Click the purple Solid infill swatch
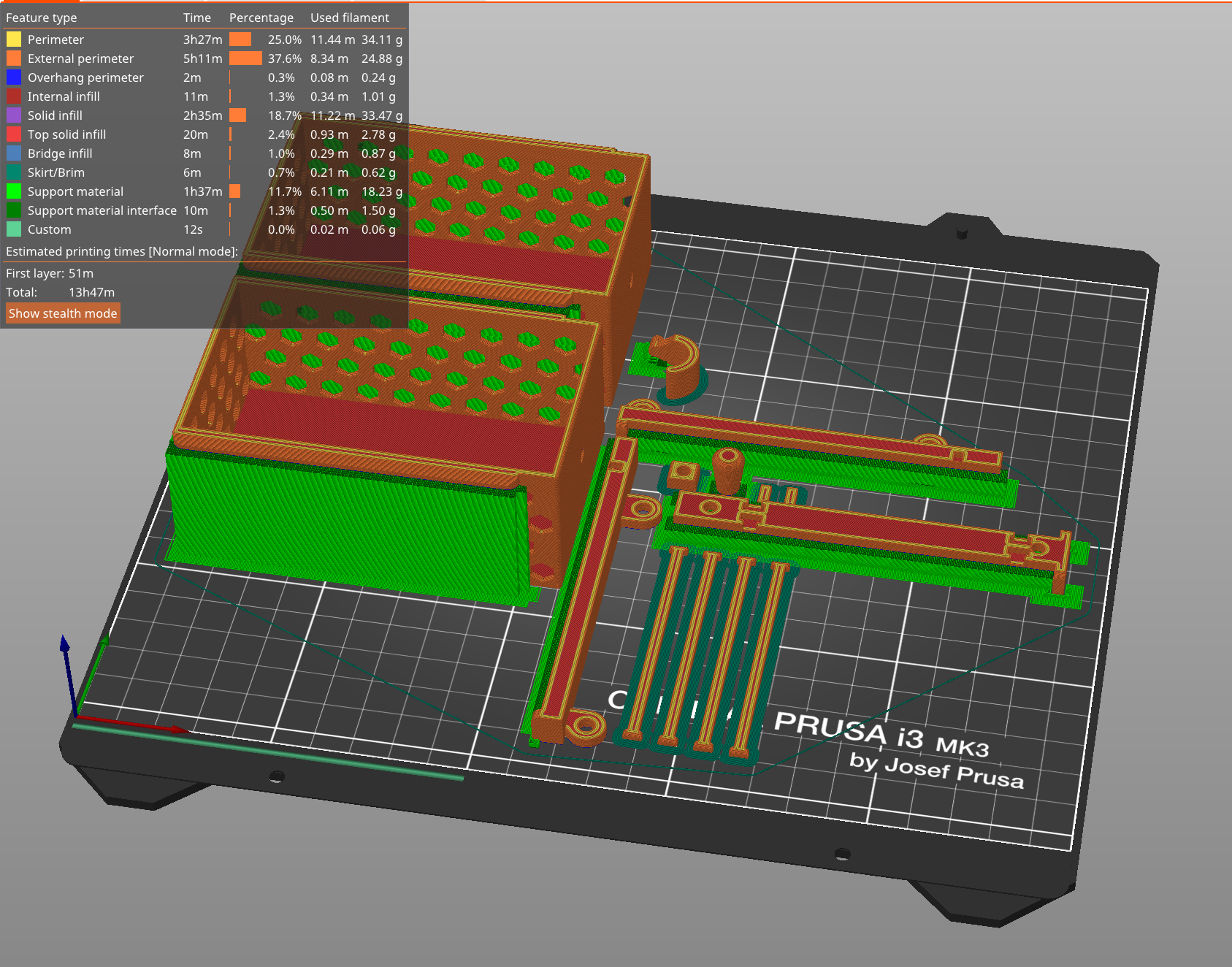 click(x=14, y=115)
